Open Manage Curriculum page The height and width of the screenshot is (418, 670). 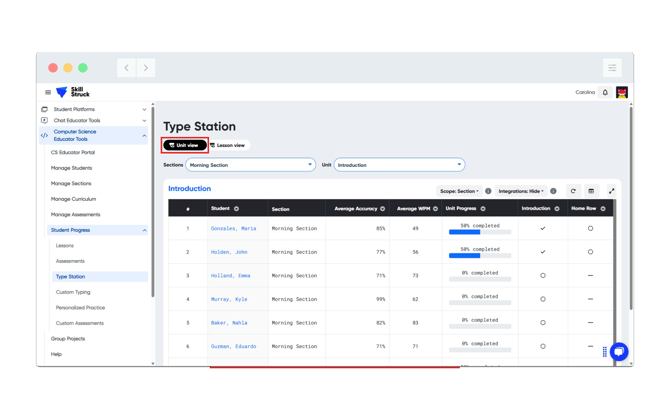[x=73, y=199]
